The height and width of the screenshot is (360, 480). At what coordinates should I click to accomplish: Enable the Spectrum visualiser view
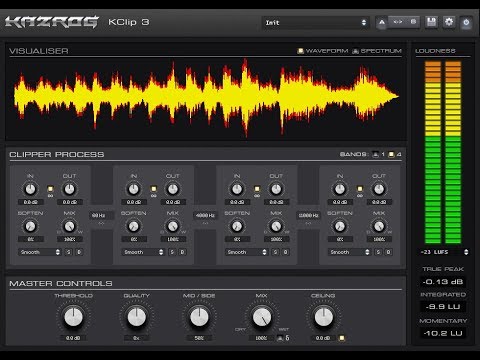(356, 51)
